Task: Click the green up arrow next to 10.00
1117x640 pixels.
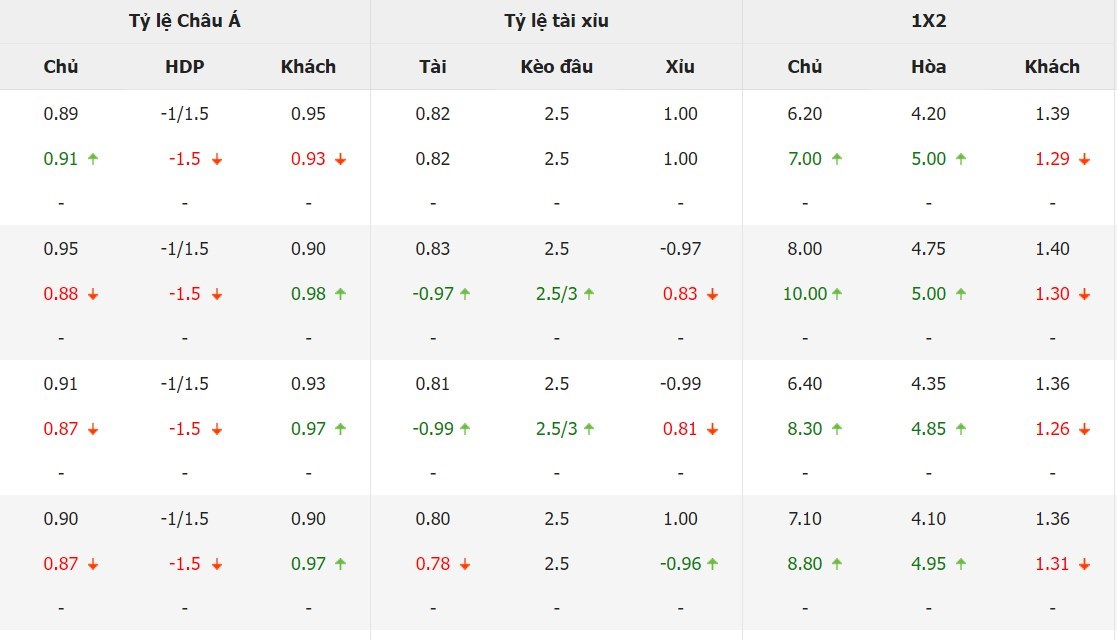Action: [x=837, y=294]
